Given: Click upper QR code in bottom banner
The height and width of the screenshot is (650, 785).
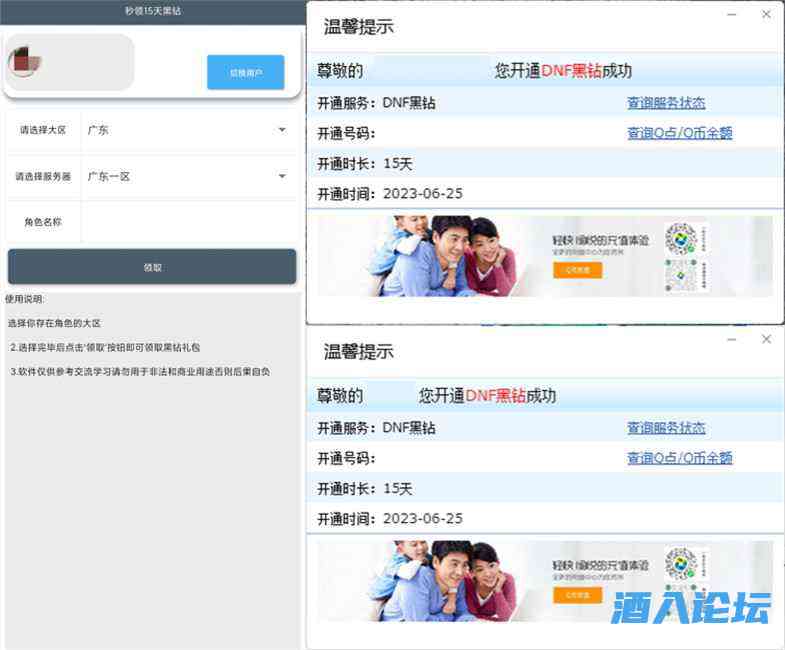Looking at the screenshot, I should tap(680, 563).
